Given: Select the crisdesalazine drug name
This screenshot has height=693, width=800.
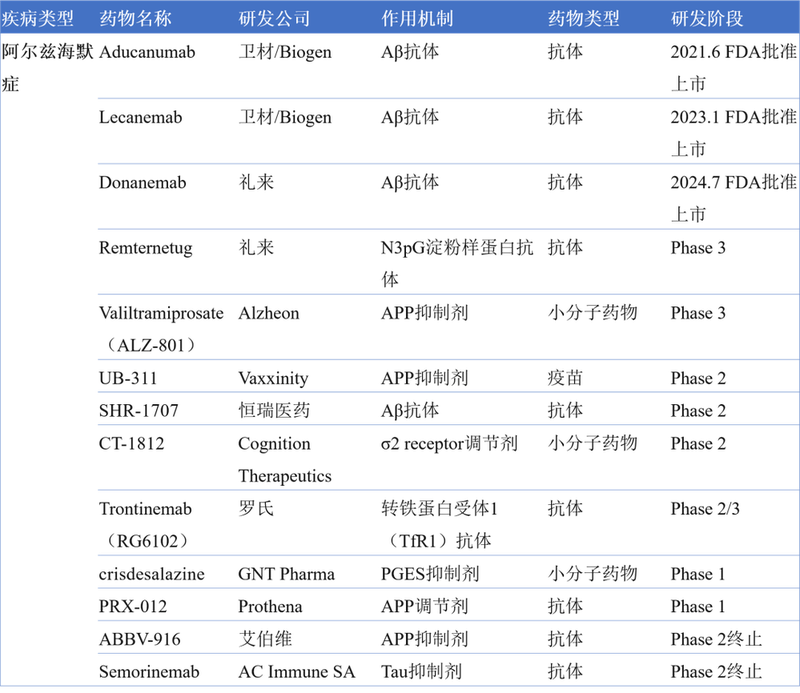Looking at the screenshot, I should tap(152, 574).
